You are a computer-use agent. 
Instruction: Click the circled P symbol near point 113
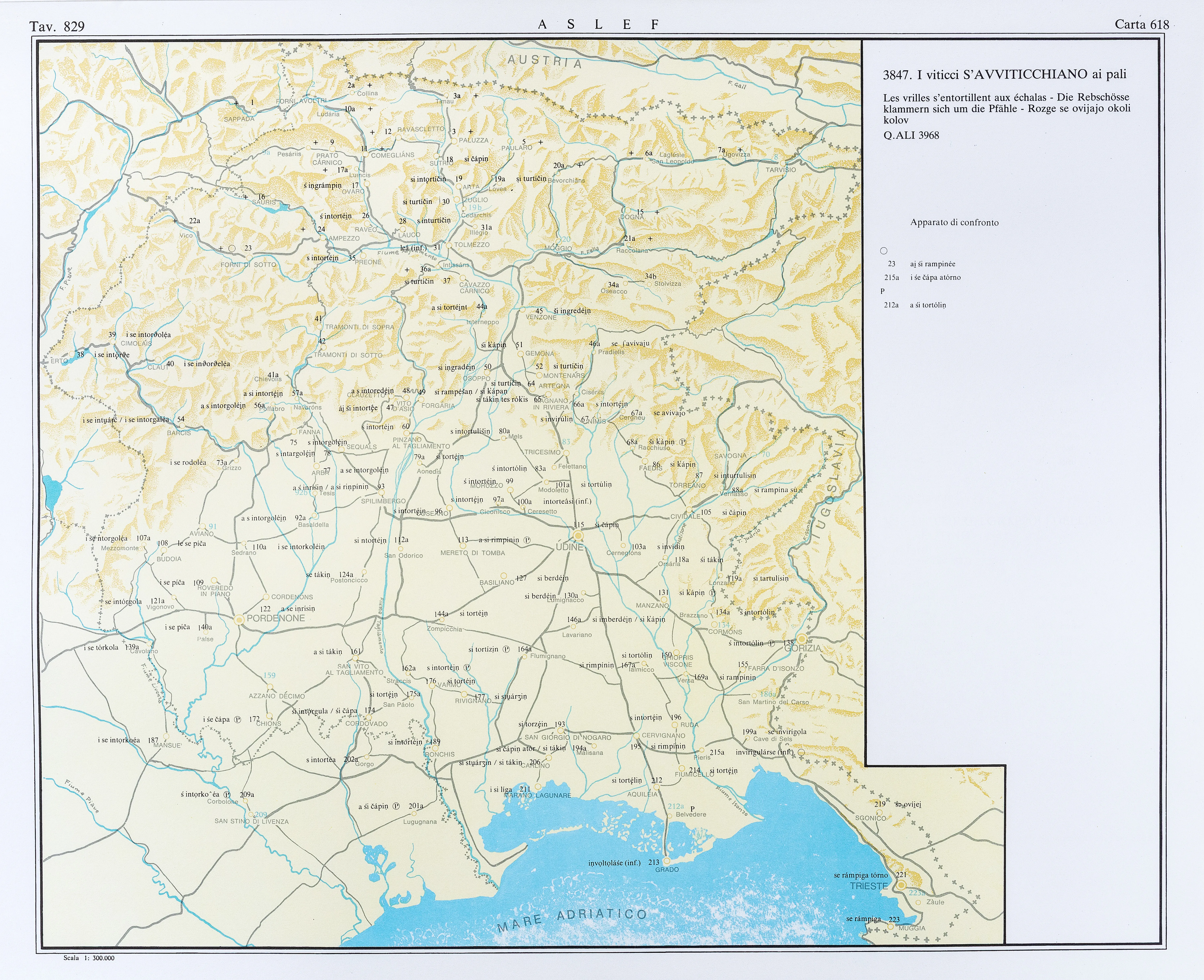click(527, 540)
